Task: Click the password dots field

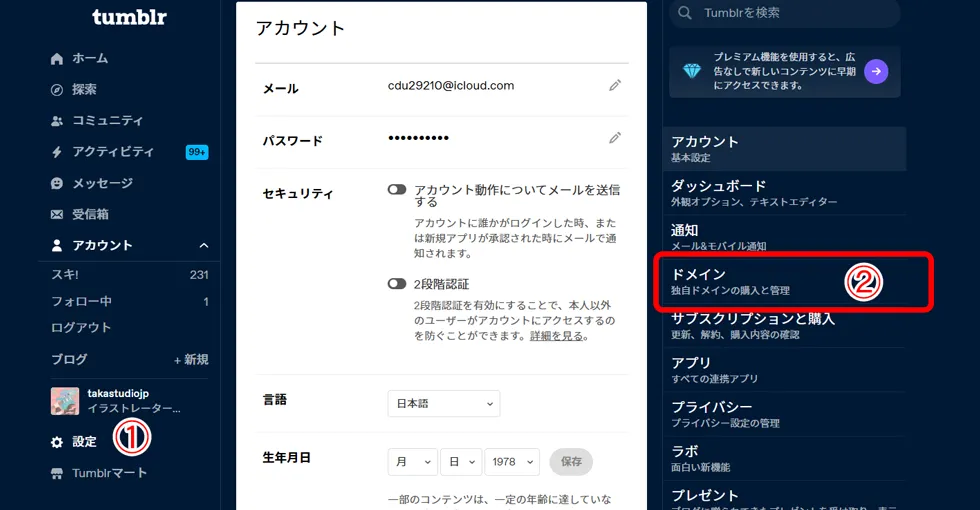Action: click(x=418, y=138)
